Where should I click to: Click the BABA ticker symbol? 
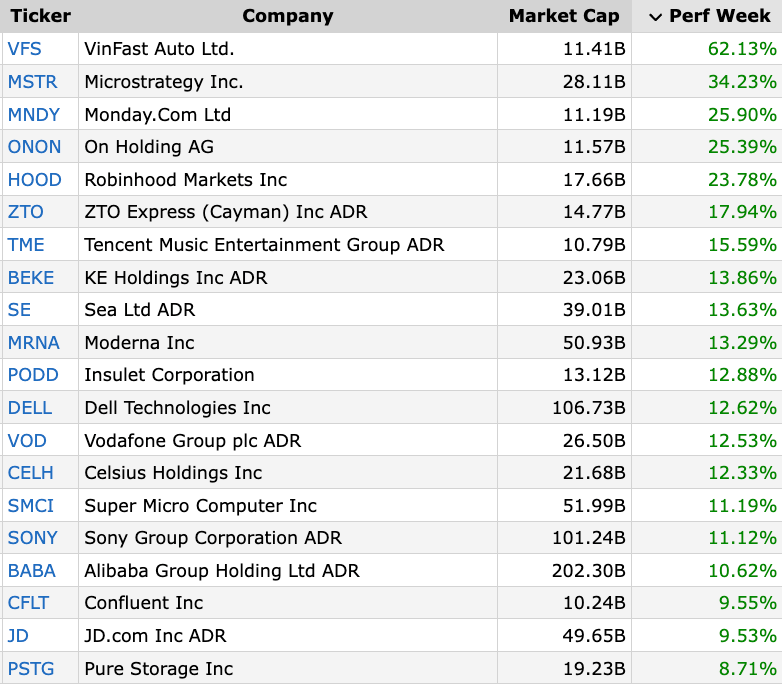pos(31,571)
